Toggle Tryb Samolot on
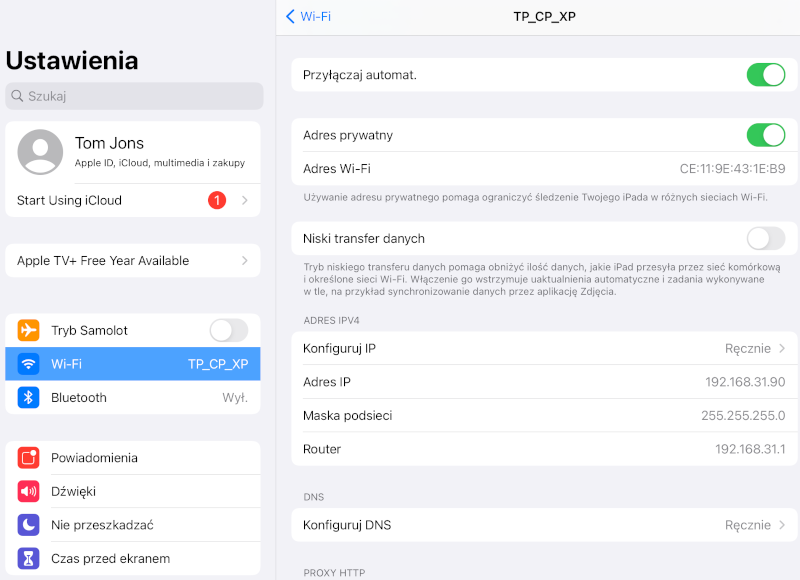The height and width of the screenshot is (580, 800). [228, 330]
